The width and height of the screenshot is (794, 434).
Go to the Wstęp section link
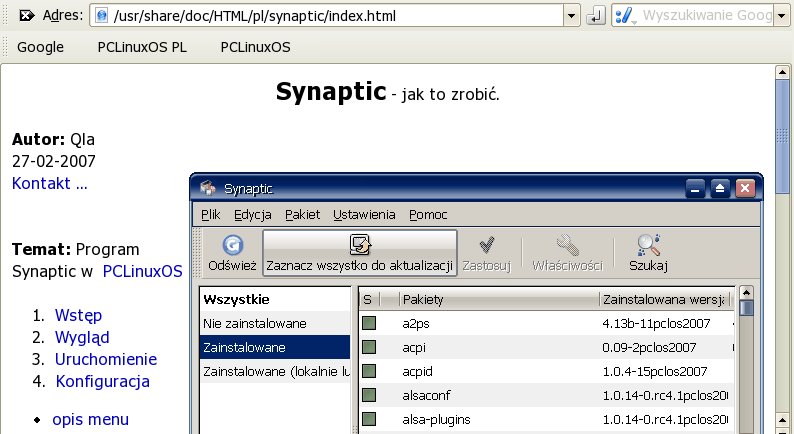(x=78, y=315)
